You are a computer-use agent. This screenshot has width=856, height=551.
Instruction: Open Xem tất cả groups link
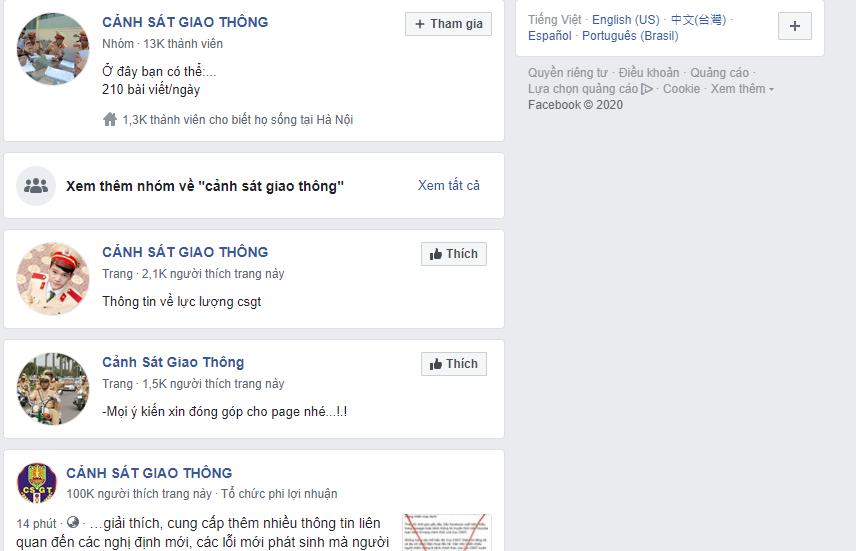pos(449,186)
